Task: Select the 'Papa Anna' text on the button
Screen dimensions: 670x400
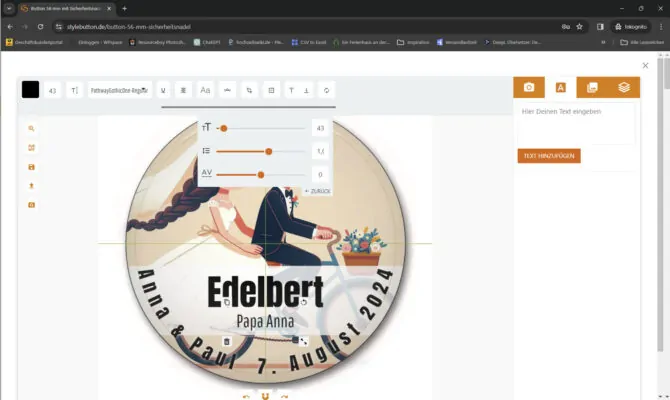Action: [x=265, y=321]
